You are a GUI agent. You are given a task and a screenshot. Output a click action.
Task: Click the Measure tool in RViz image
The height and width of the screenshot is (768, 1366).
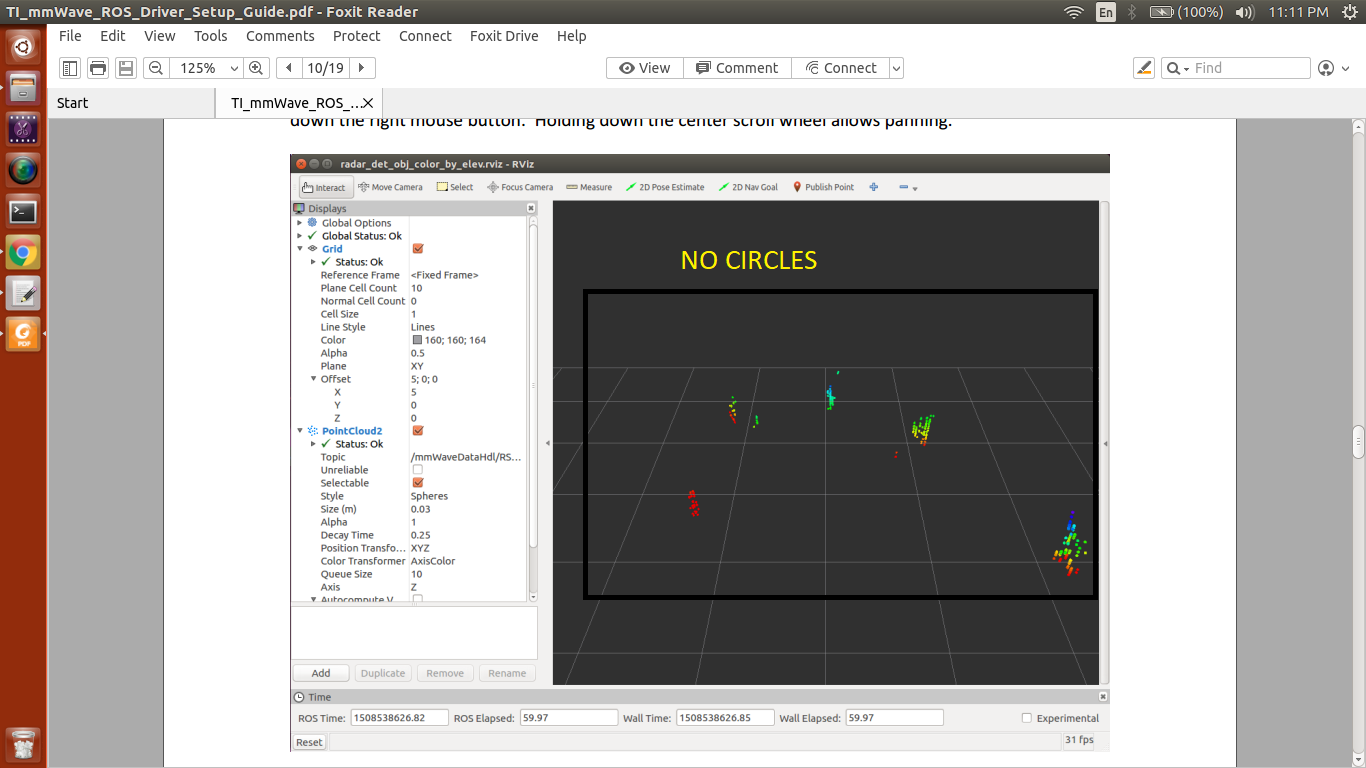coord(589,187)
